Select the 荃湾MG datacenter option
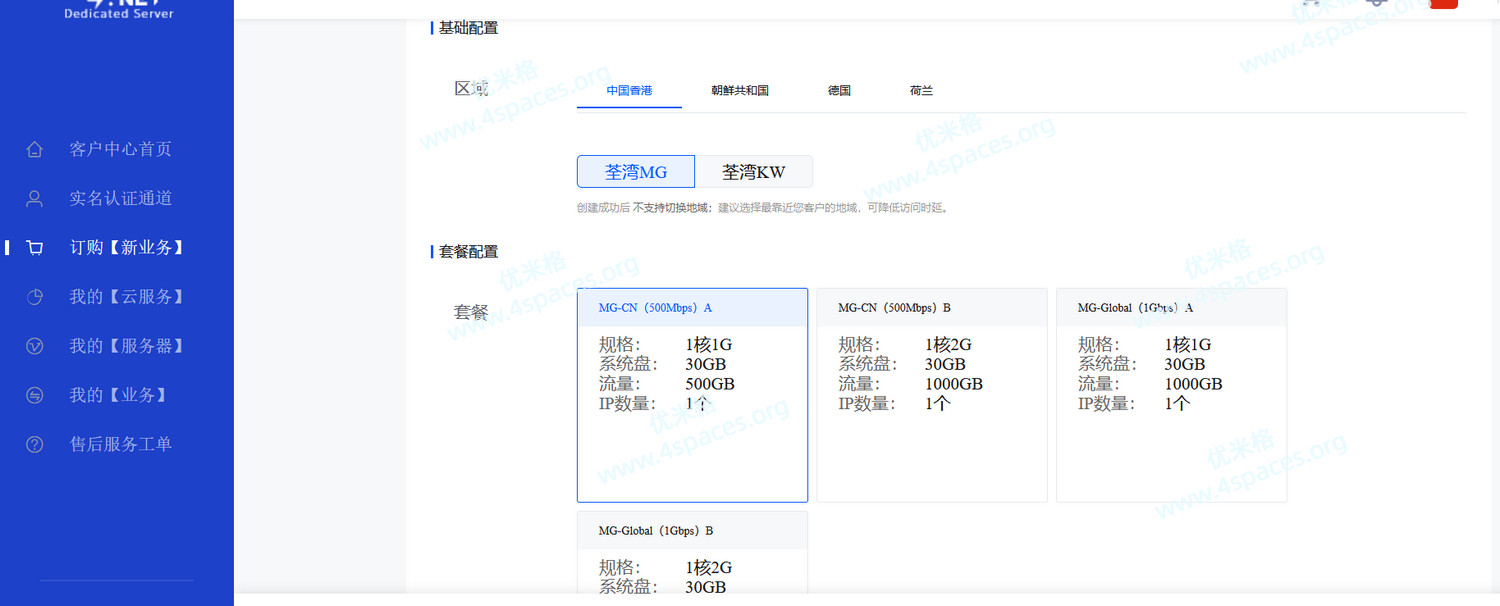1500x606 pixels. (x=635, y=172)
